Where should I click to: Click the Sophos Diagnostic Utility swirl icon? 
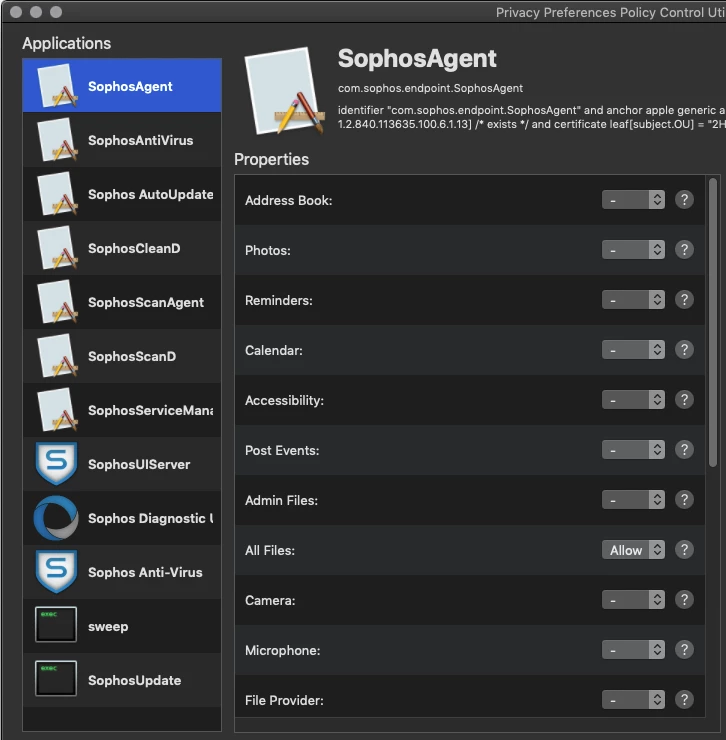(56, 518)
